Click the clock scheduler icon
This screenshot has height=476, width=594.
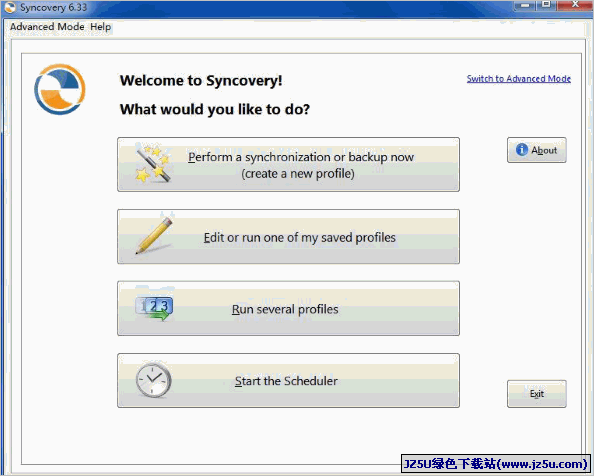(153, 380)
